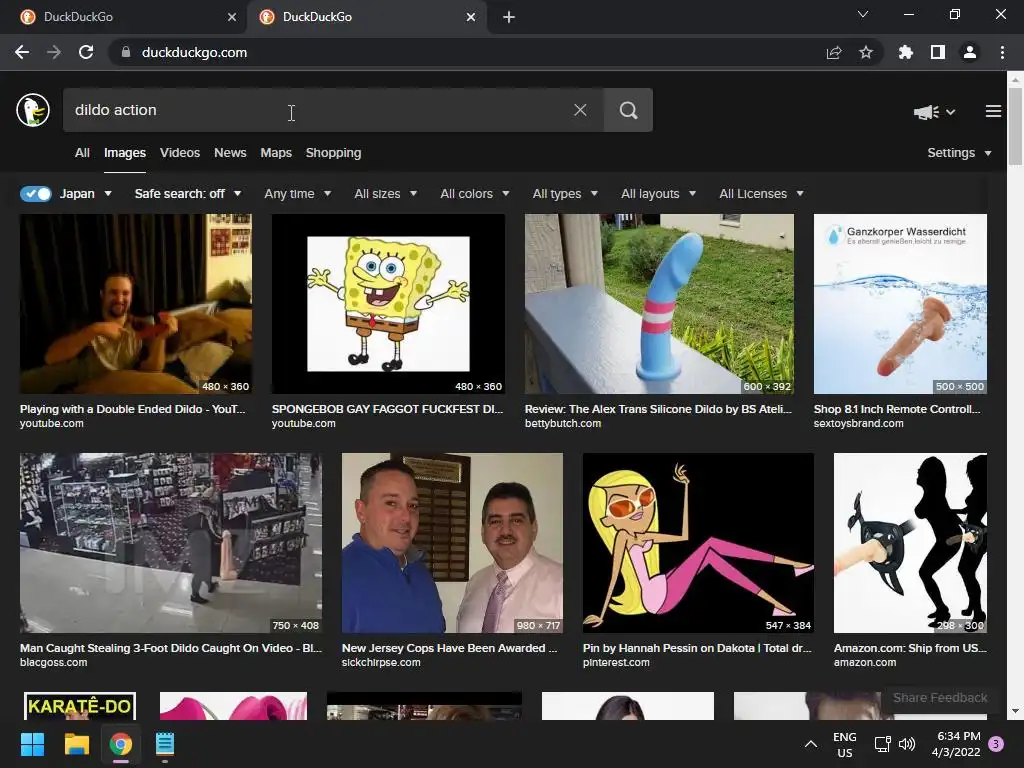Open the Chrome profile icon

[x=970, y=52]
